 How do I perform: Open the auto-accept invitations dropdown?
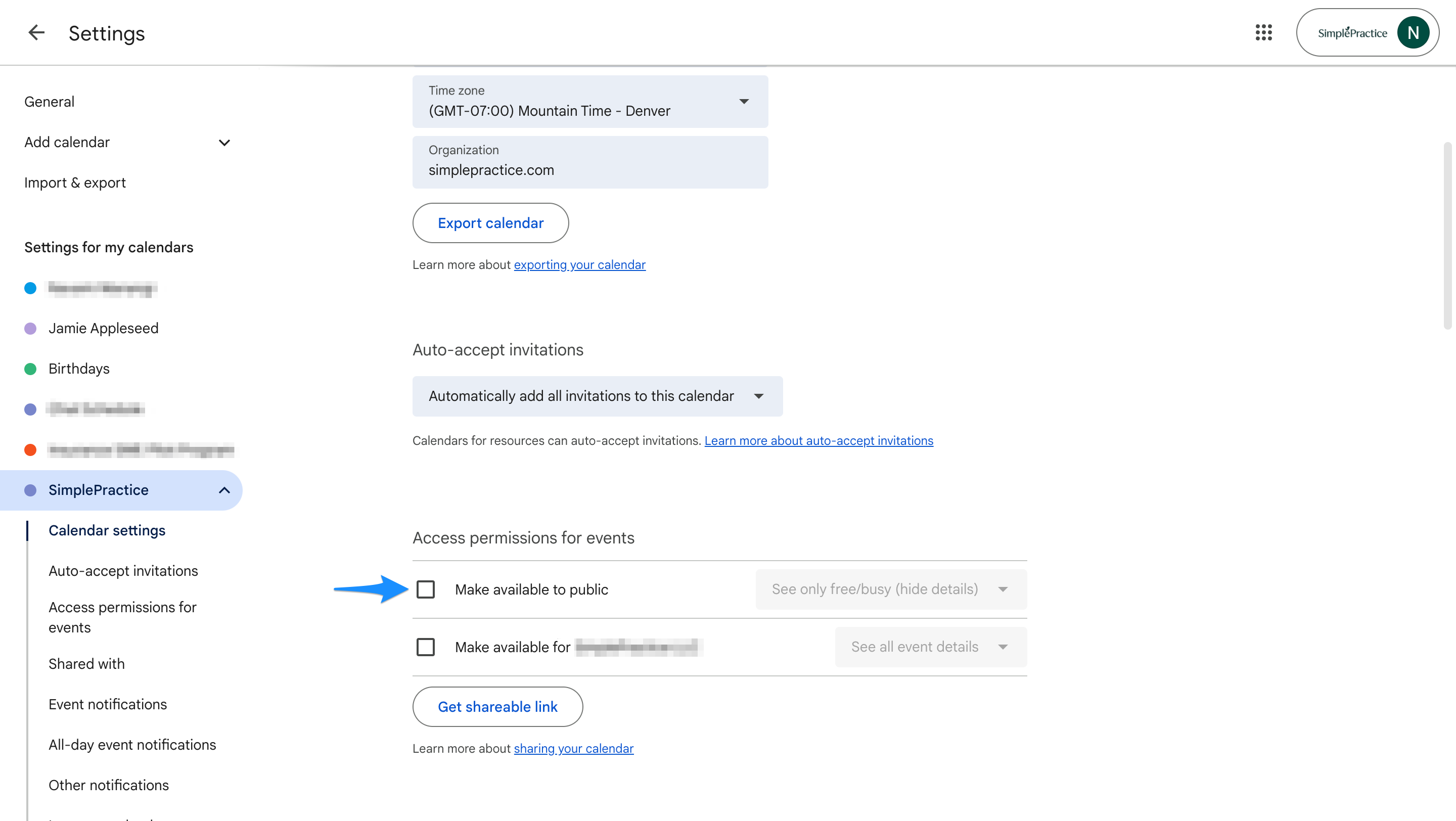click(x=597, y=396)
